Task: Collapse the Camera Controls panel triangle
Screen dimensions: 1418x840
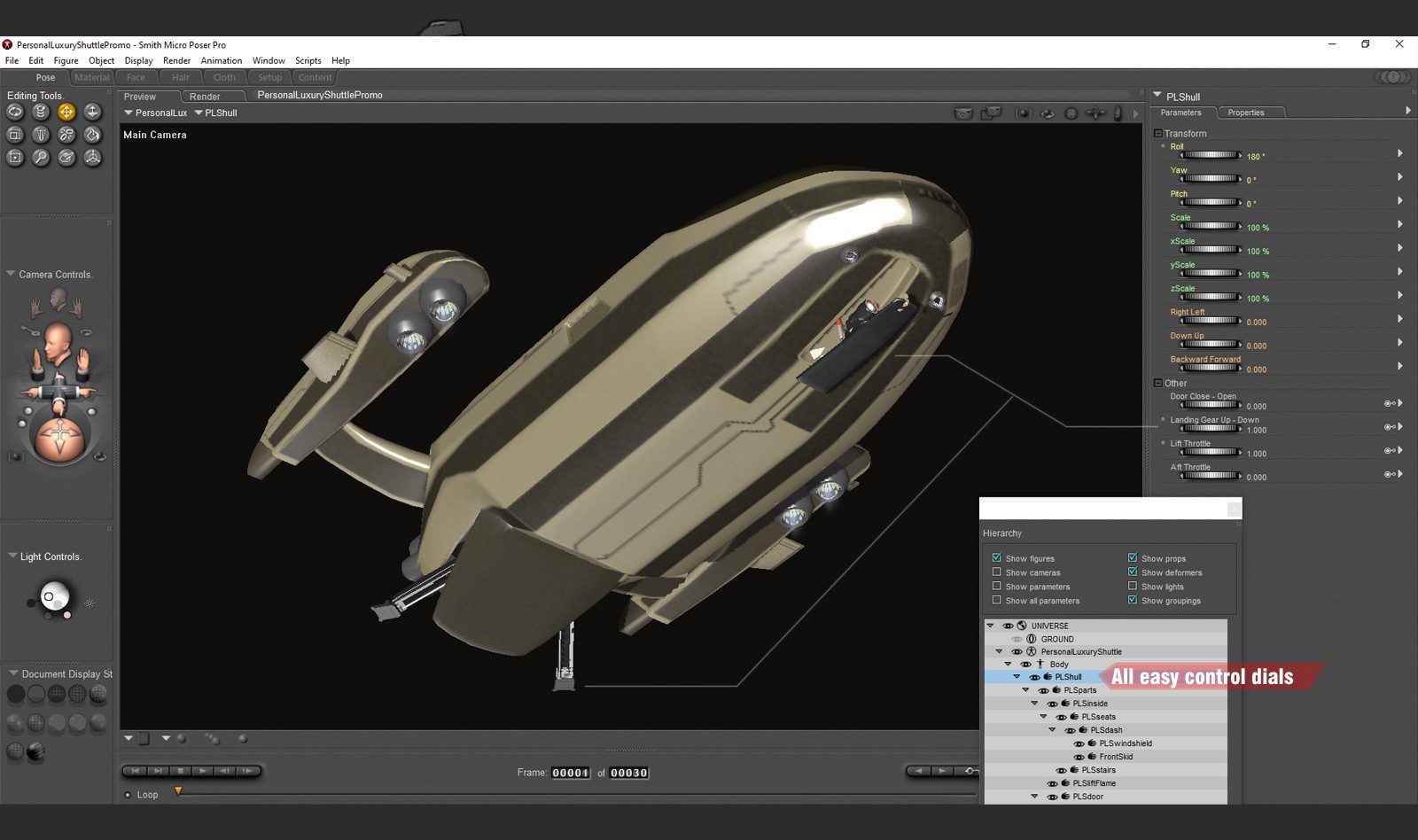Action: tap(11, 274)
